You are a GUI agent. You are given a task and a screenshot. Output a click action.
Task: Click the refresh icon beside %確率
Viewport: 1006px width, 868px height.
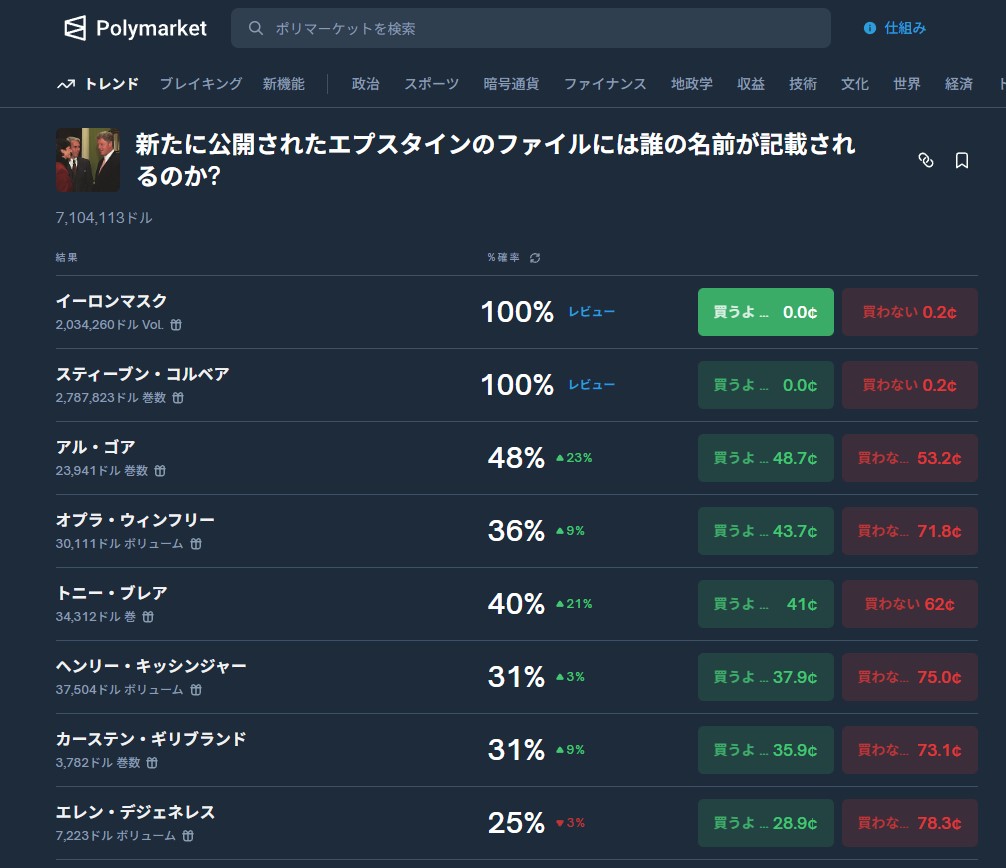coord(535,258)
